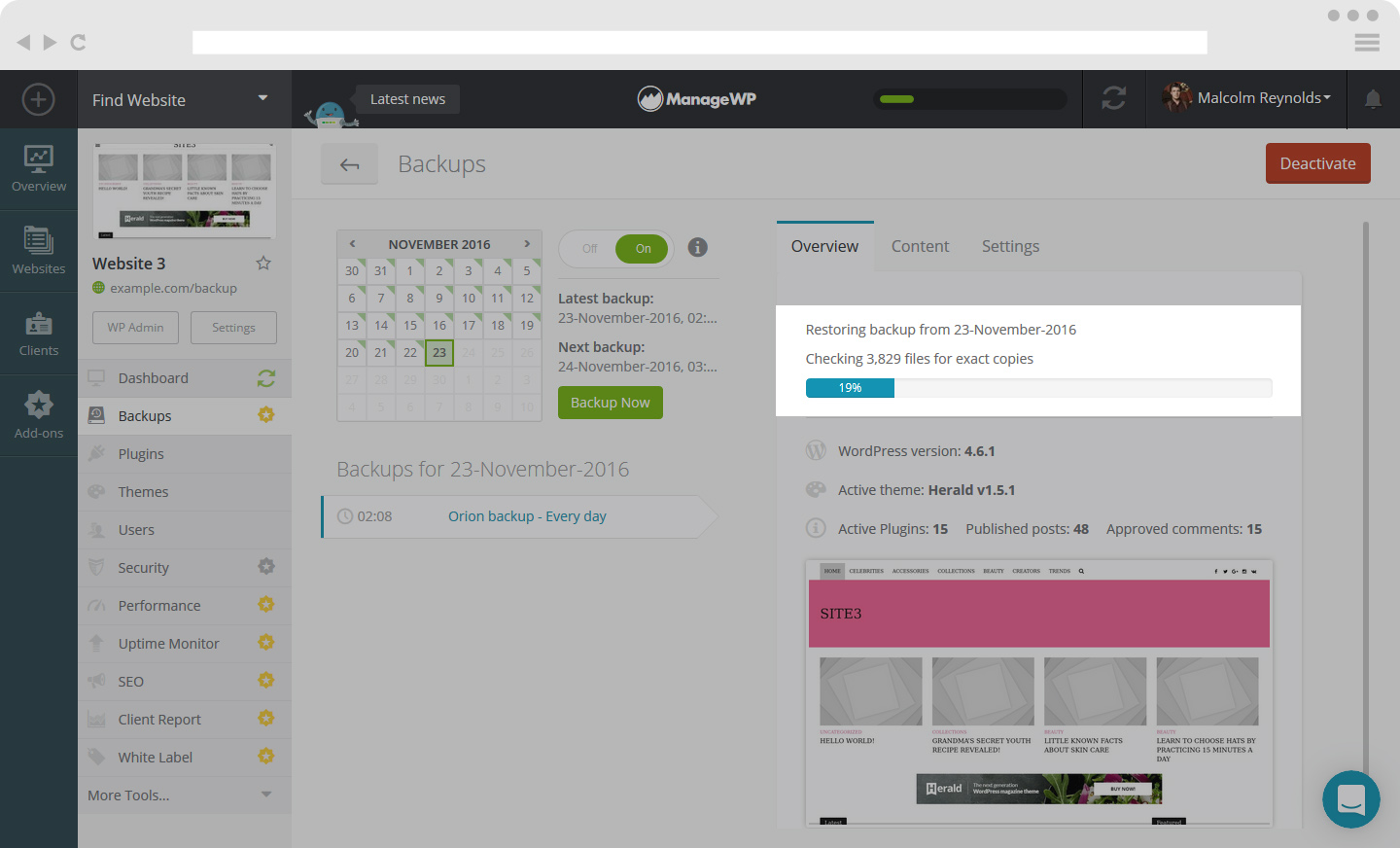
Task: Open the Websites sidebar section
Action: point(39,251)
